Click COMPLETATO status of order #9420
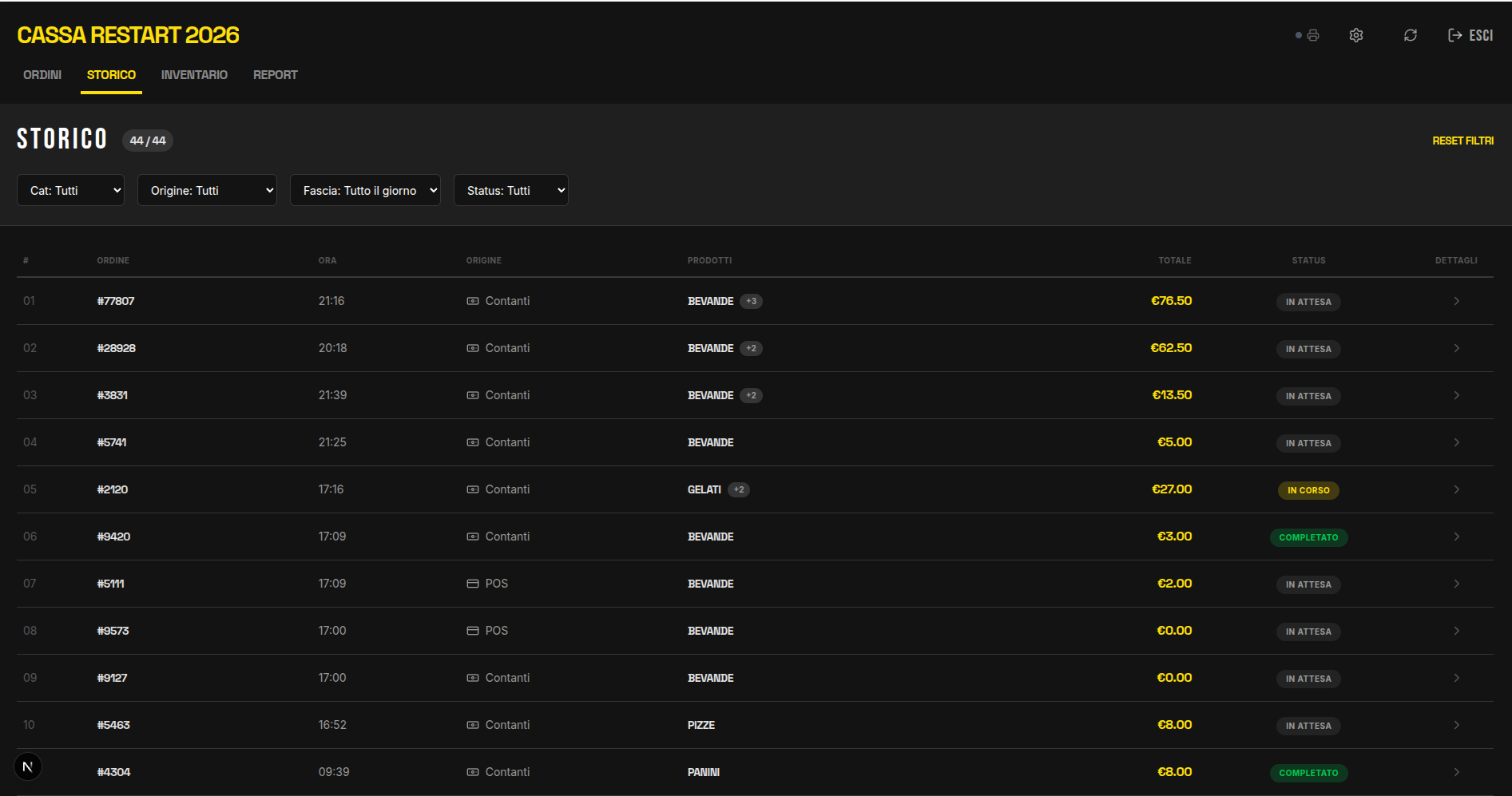Image resolution: width=1512 pixels, height=796 pixels. coord(1308,537)
